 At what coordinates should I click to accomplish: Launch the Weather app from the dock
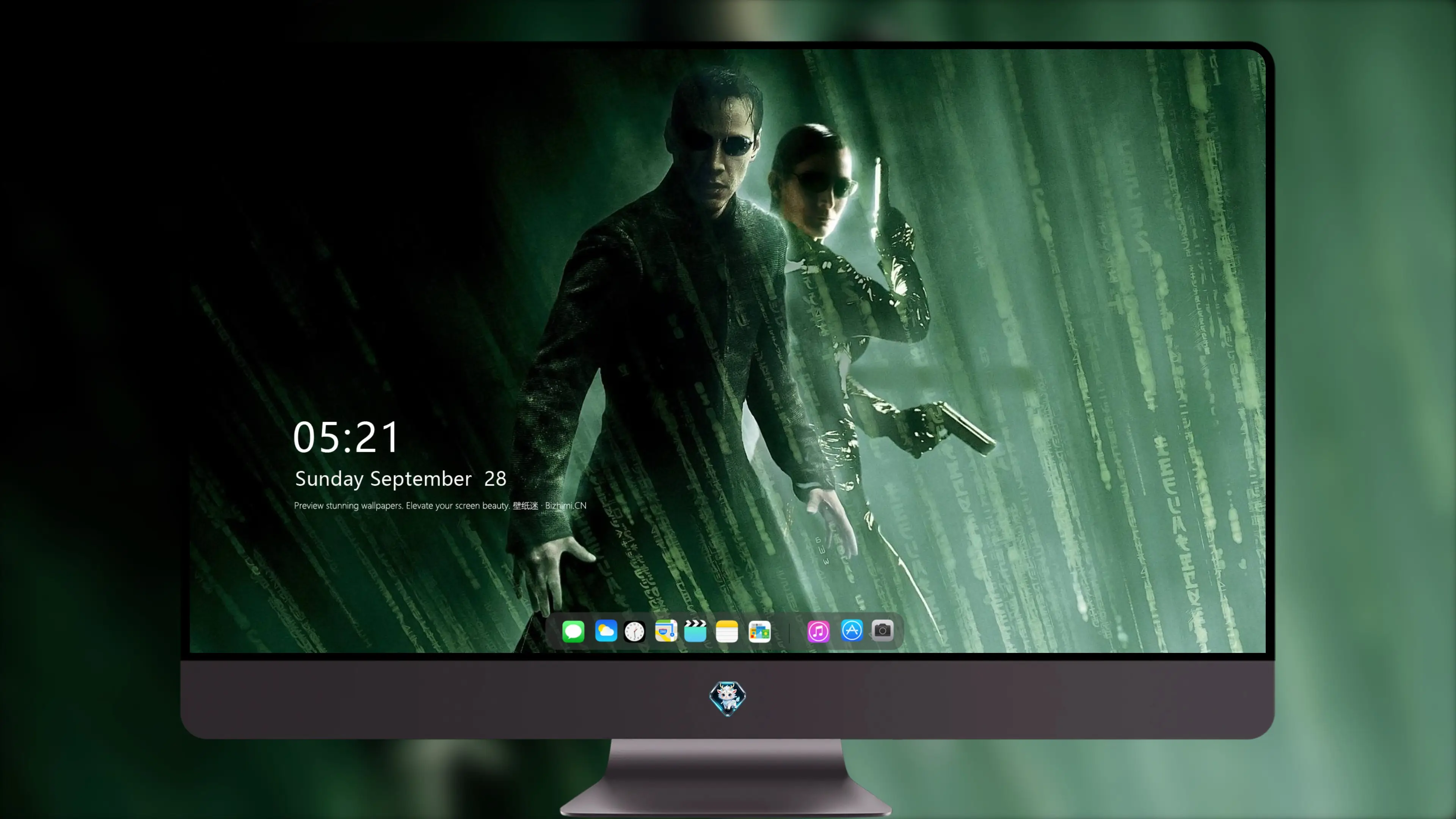(x=606, y=631)
